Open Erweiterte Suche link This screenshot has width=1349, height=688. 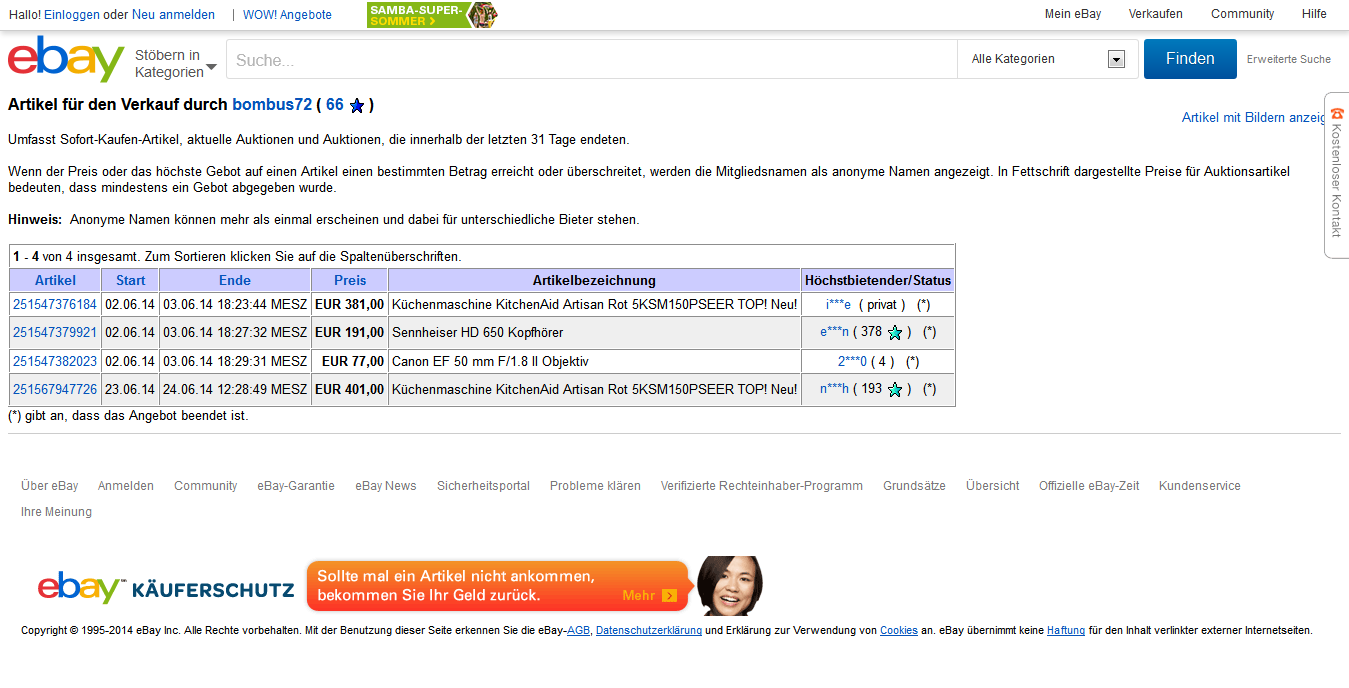[1289, 59]
